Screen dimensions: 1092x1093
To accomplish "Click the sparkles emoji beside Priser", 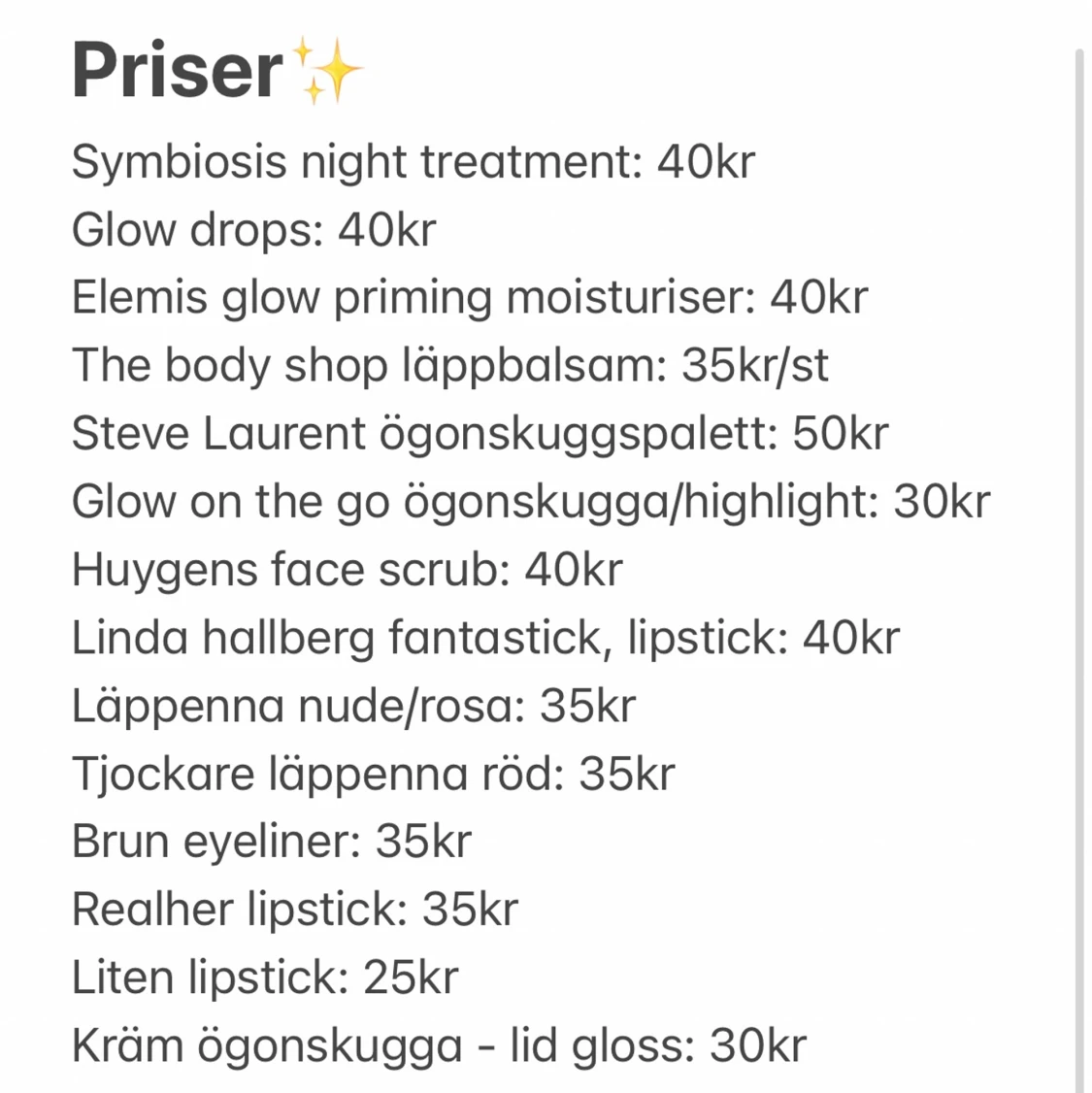I will (326, 71).
